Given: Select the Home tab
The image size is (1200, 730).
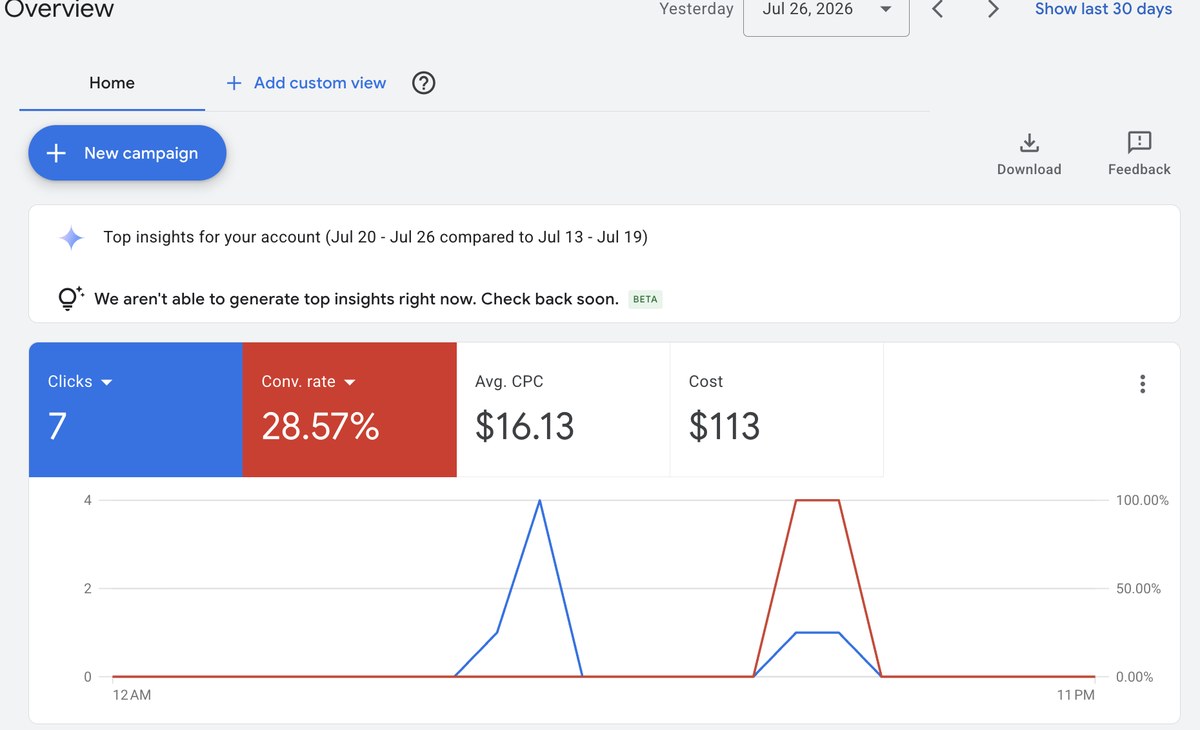Looking at the screenshot, I should click(112, 83).
